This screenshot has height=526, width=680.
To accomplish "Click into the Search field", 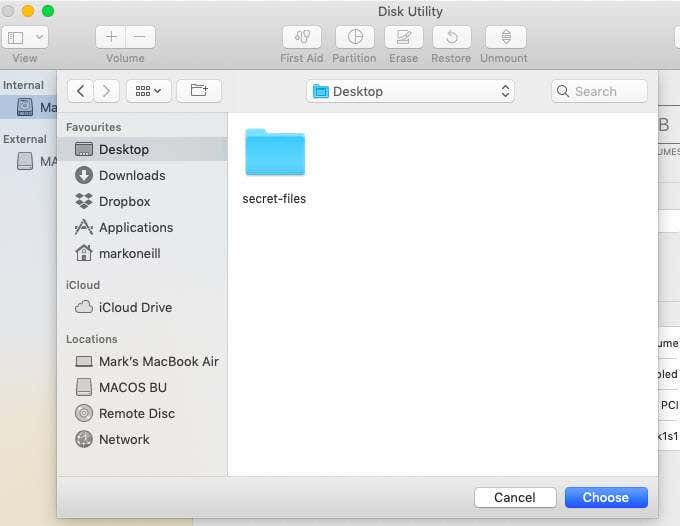I will [599, 91].
